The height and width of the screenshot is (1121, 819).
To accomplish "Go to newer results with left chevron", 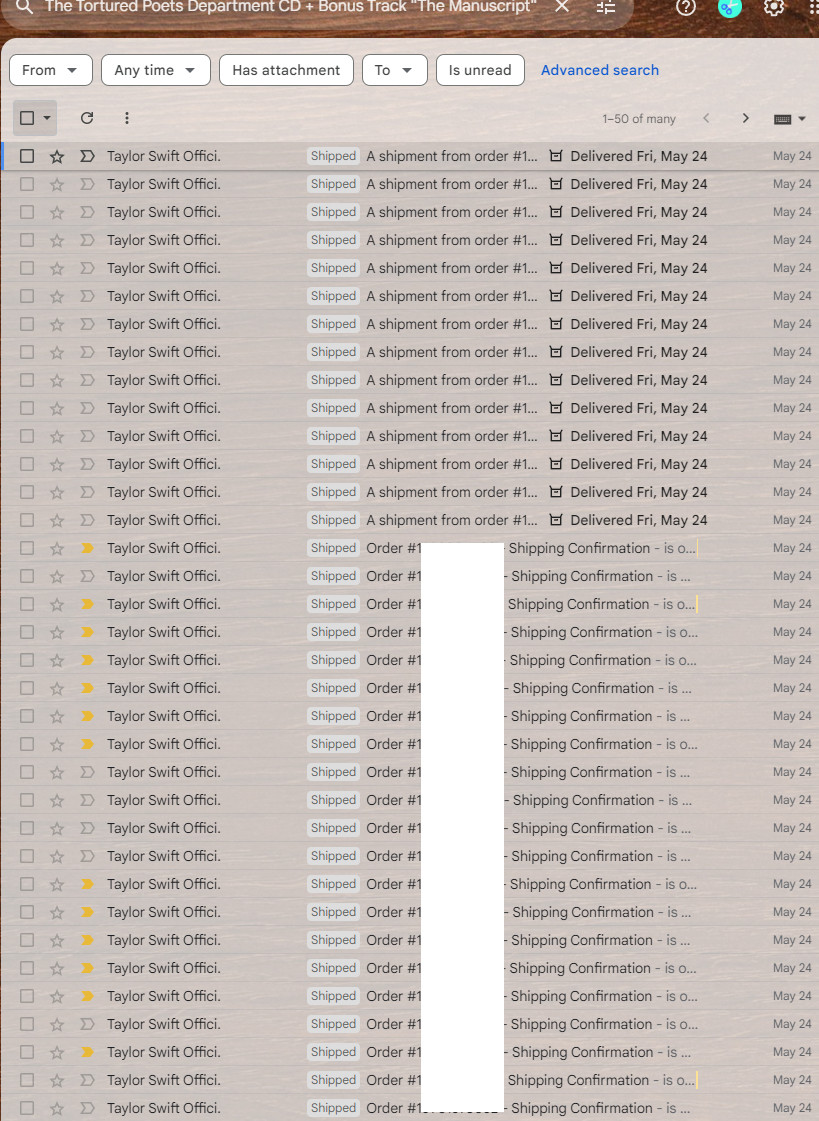I will pyautogui.click(x=706, y=118).
